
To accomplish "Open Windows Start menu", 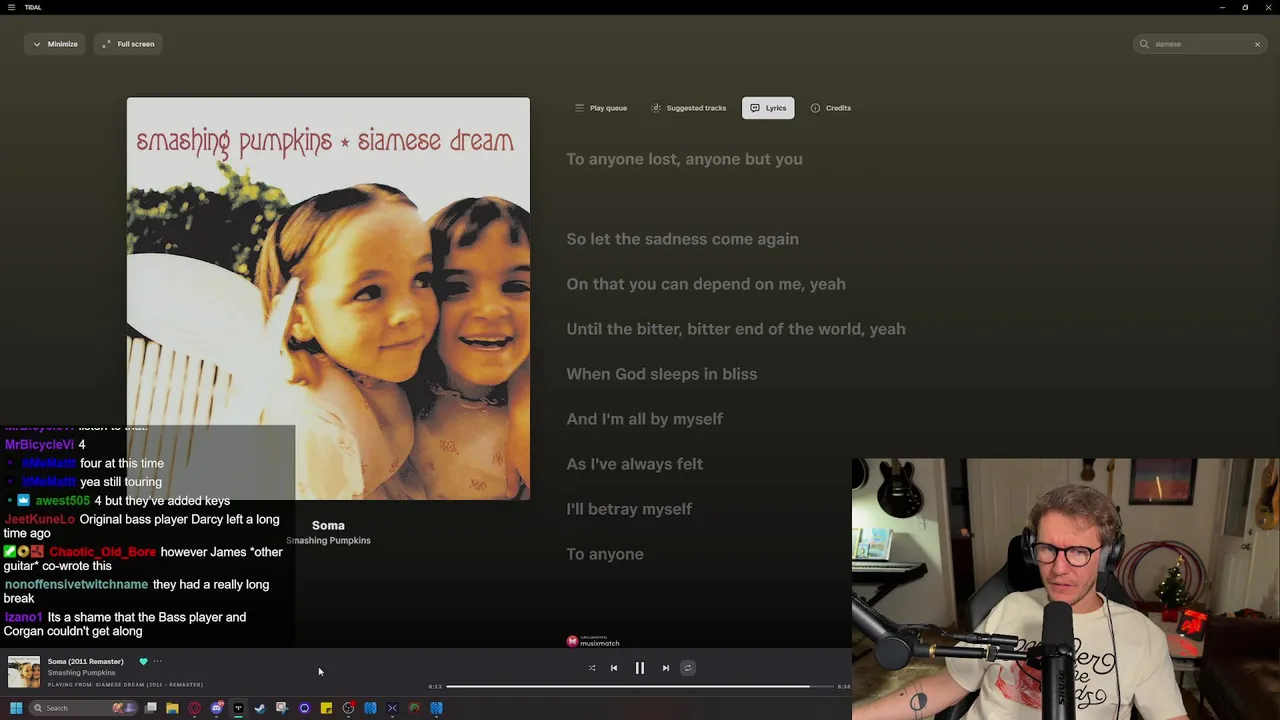I will pyautogui.click(x=16, y=708).
